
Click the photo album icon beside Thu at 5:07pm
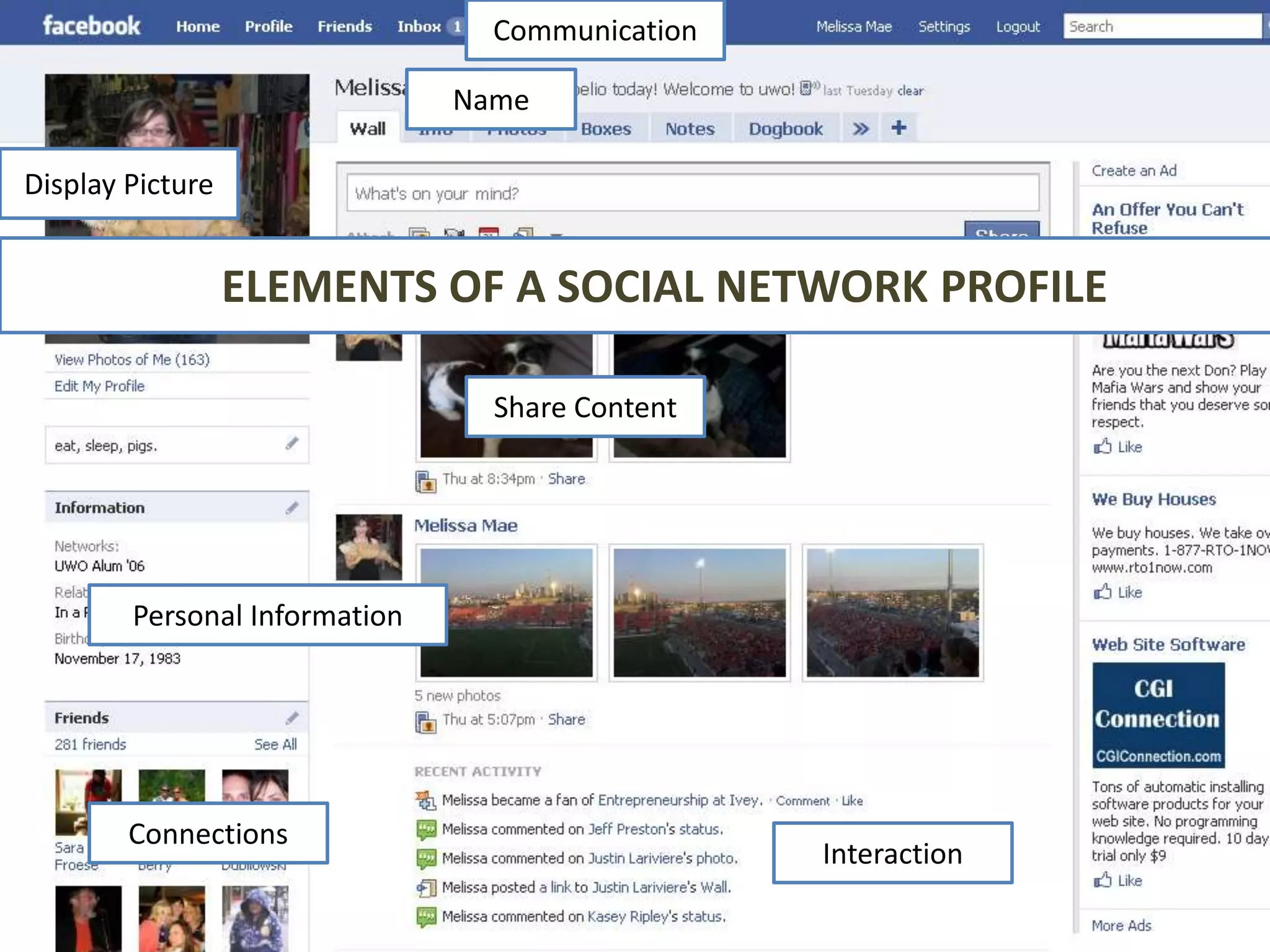425,721
